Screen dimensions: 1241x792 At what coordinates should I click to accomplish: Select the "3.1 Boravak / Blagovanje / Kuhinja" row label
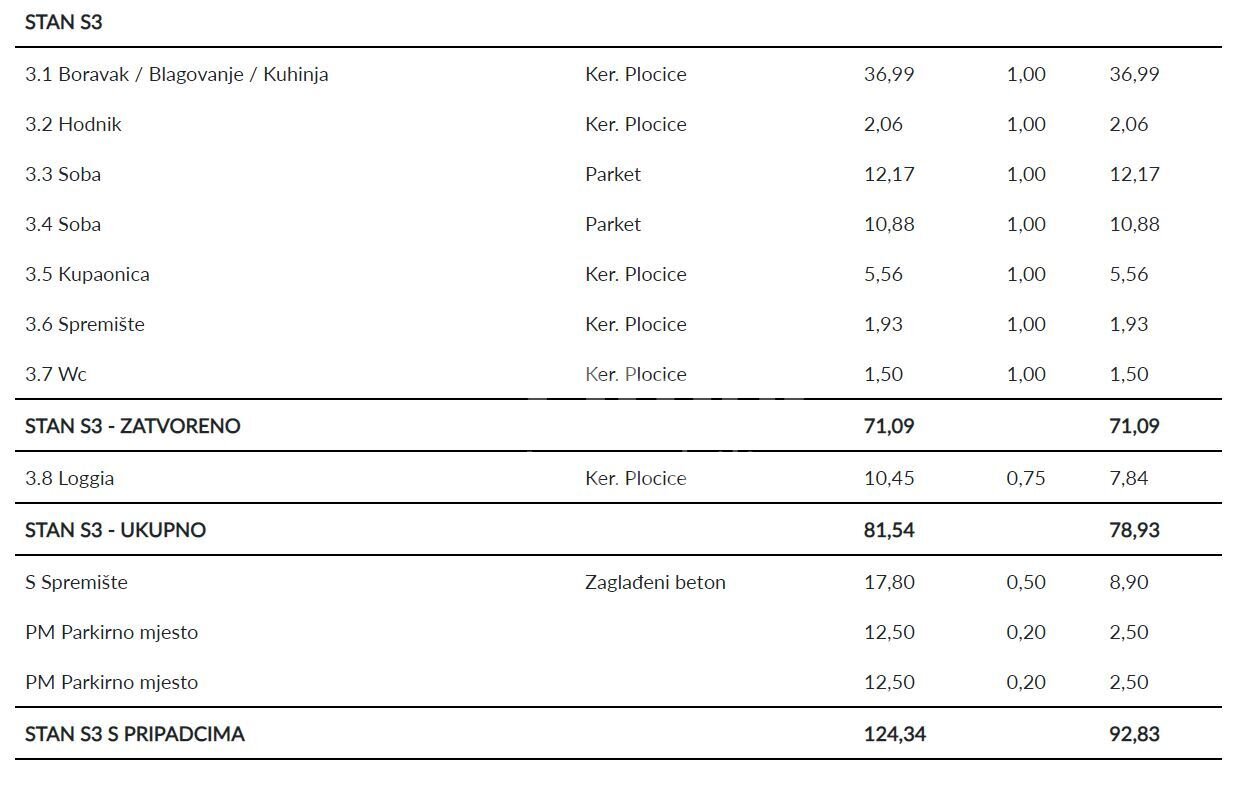click(177, 74)
